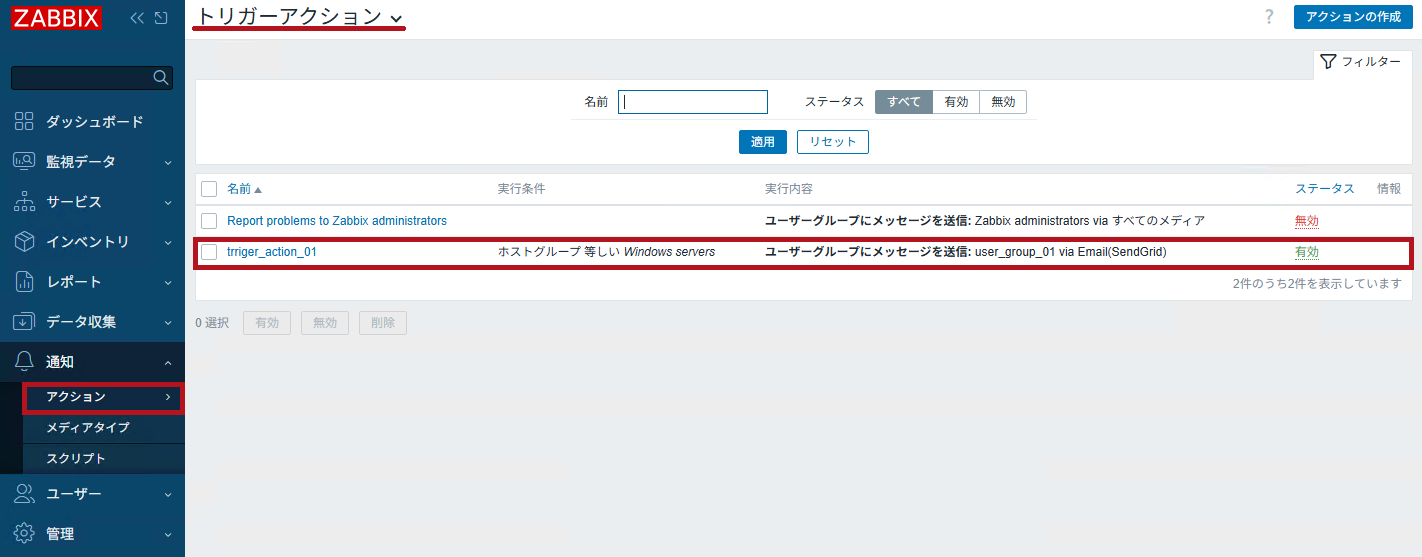
Task: Expand the サービス menu chevron
Action: (168, 202)
